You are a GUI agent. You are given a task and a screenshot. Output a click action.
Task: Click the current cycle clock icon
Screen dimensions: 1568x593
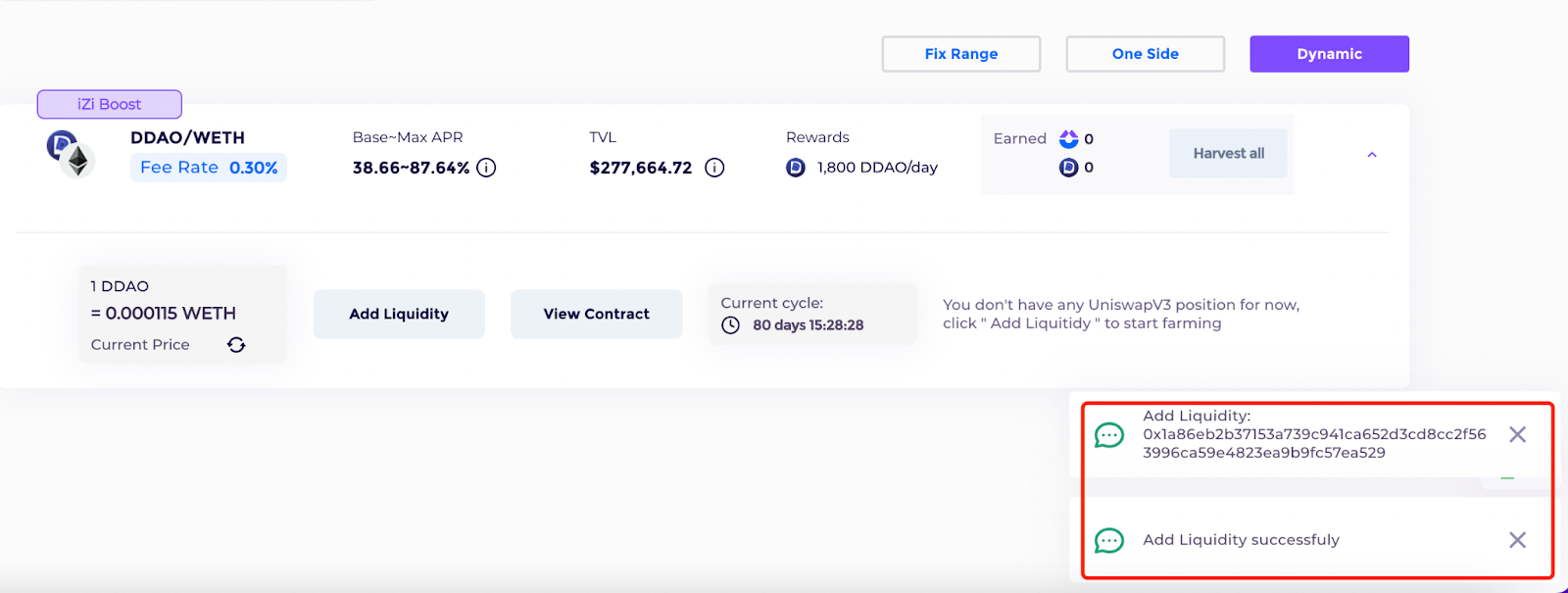[730, 325]
